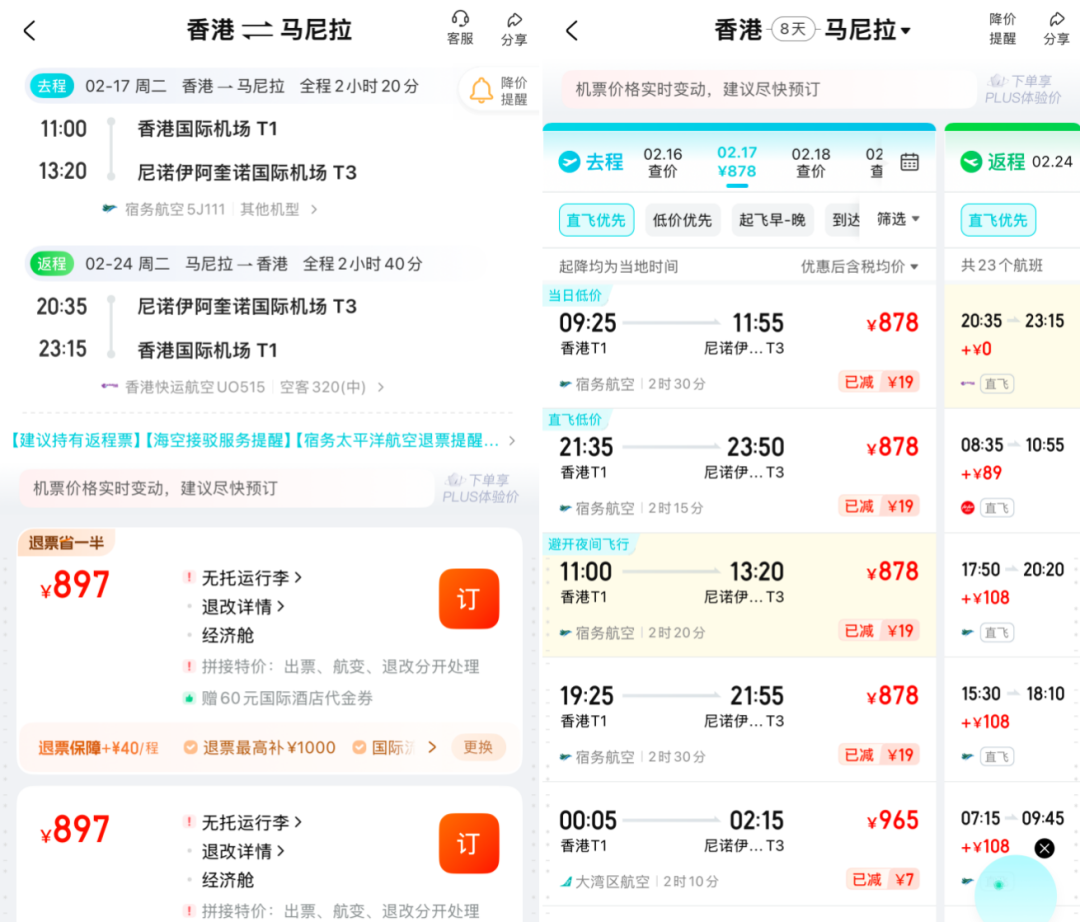Viewport: 1080px width, 922px height.
Task: Open the floating customer service bubble
Action: (x=1017, y=890)
